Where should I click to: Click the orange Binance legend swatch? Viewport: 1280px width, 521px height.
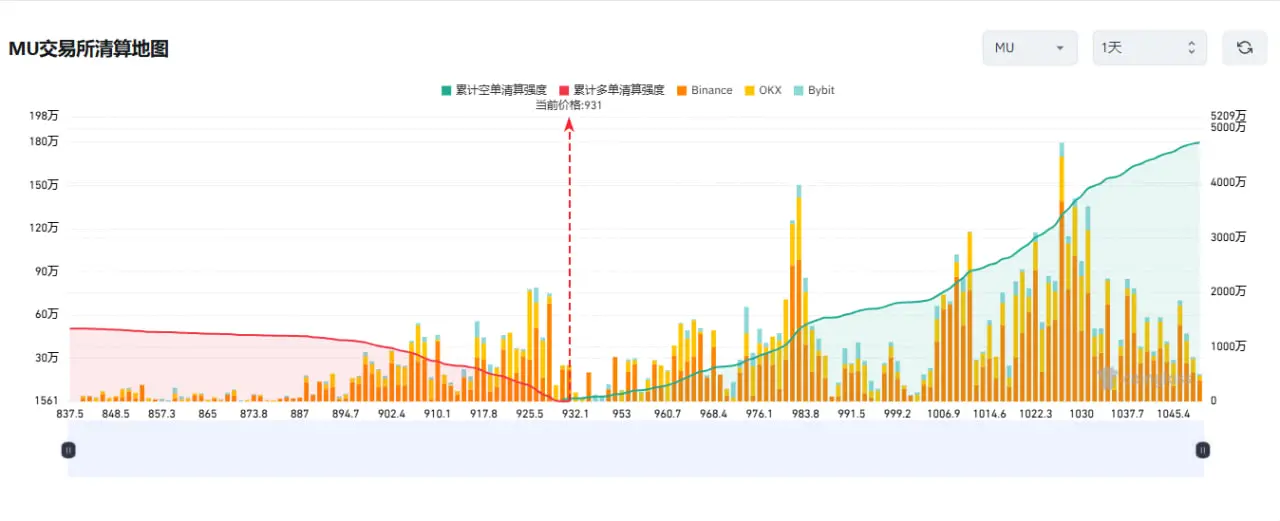(x=681, y=90)
